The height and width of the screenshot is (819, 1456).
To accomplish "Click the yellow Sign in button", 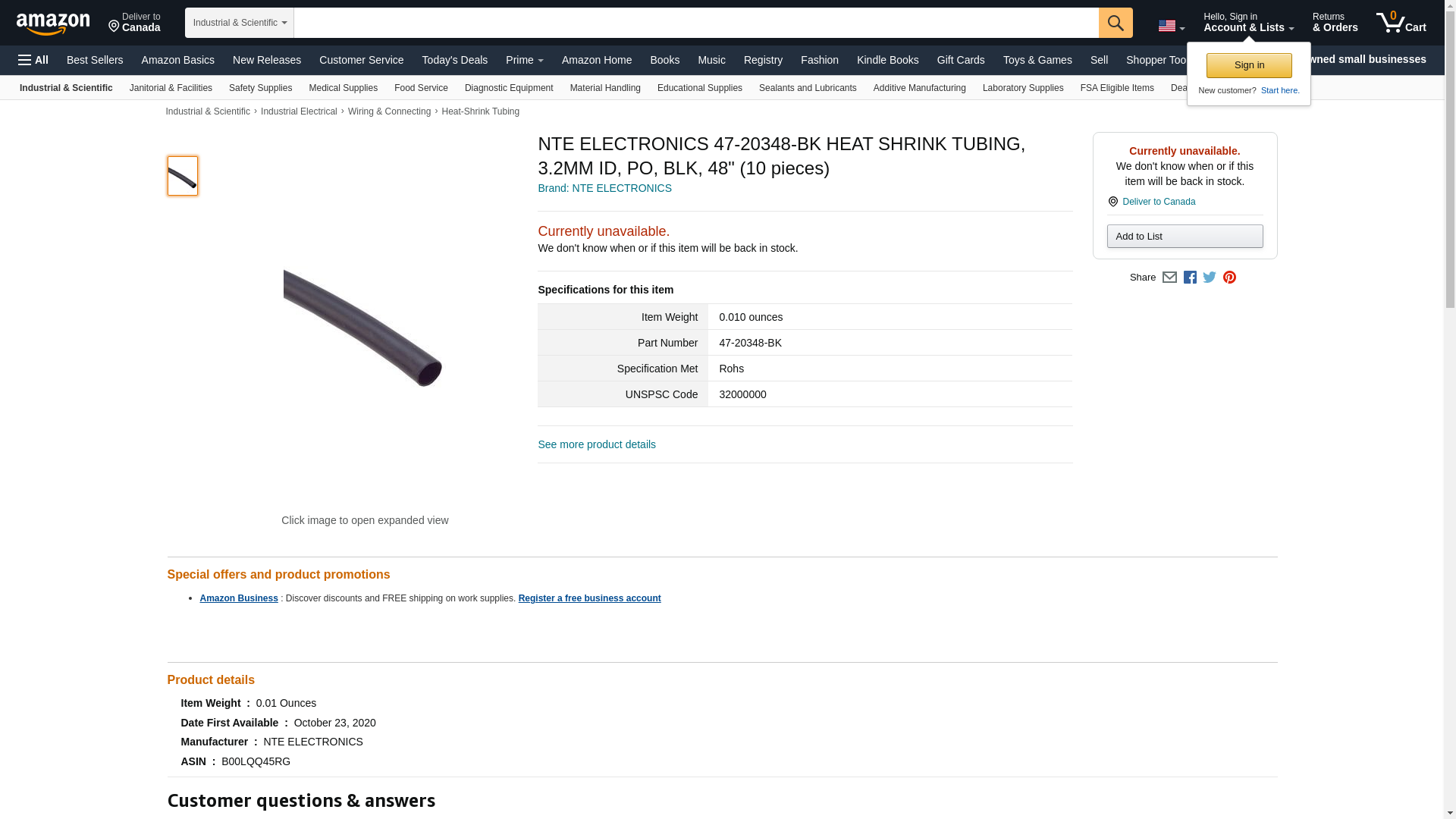I will click(1249, 65).
